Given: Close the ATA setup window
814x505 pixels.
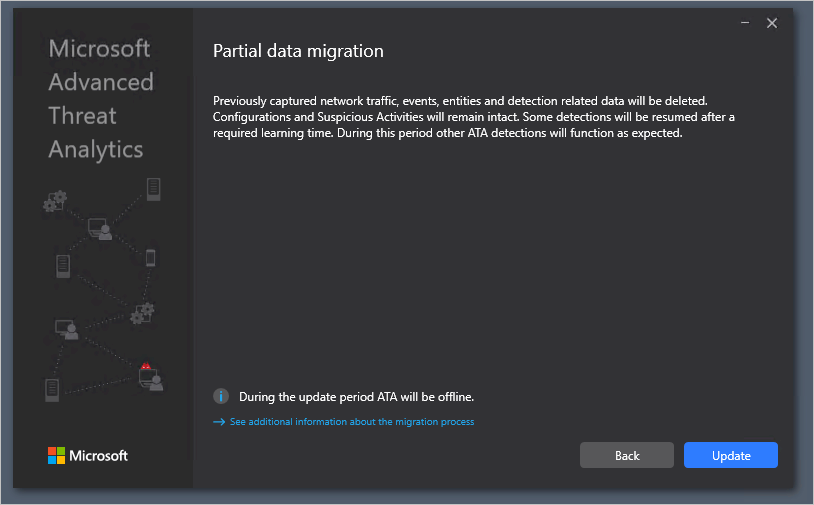Looking at the screenshot, I should coord(772,23).
